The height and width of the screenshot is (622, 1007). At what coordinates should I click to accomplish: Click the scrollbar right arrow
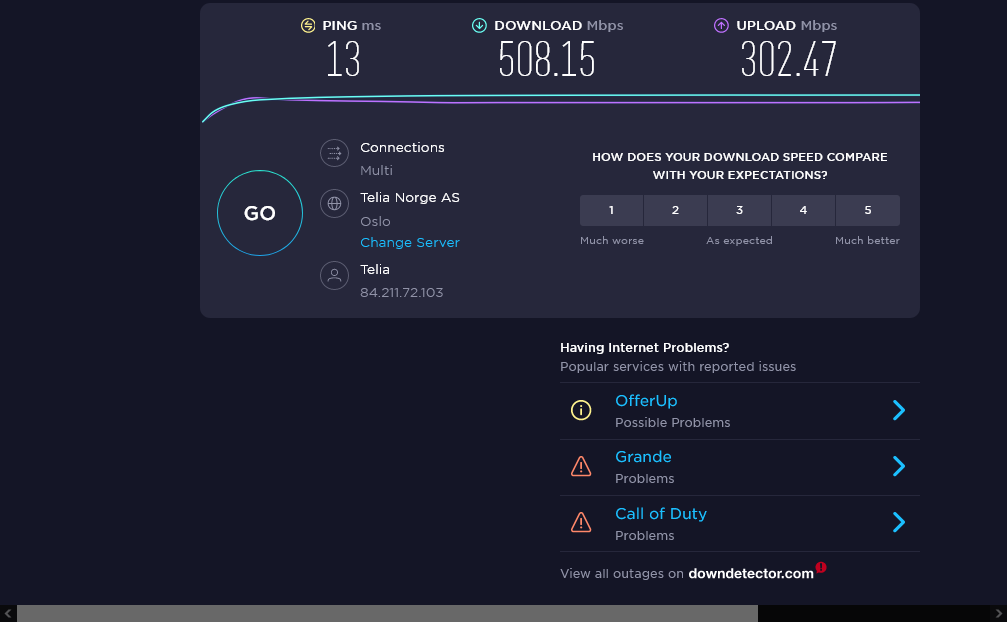click(x=998, y=613)
